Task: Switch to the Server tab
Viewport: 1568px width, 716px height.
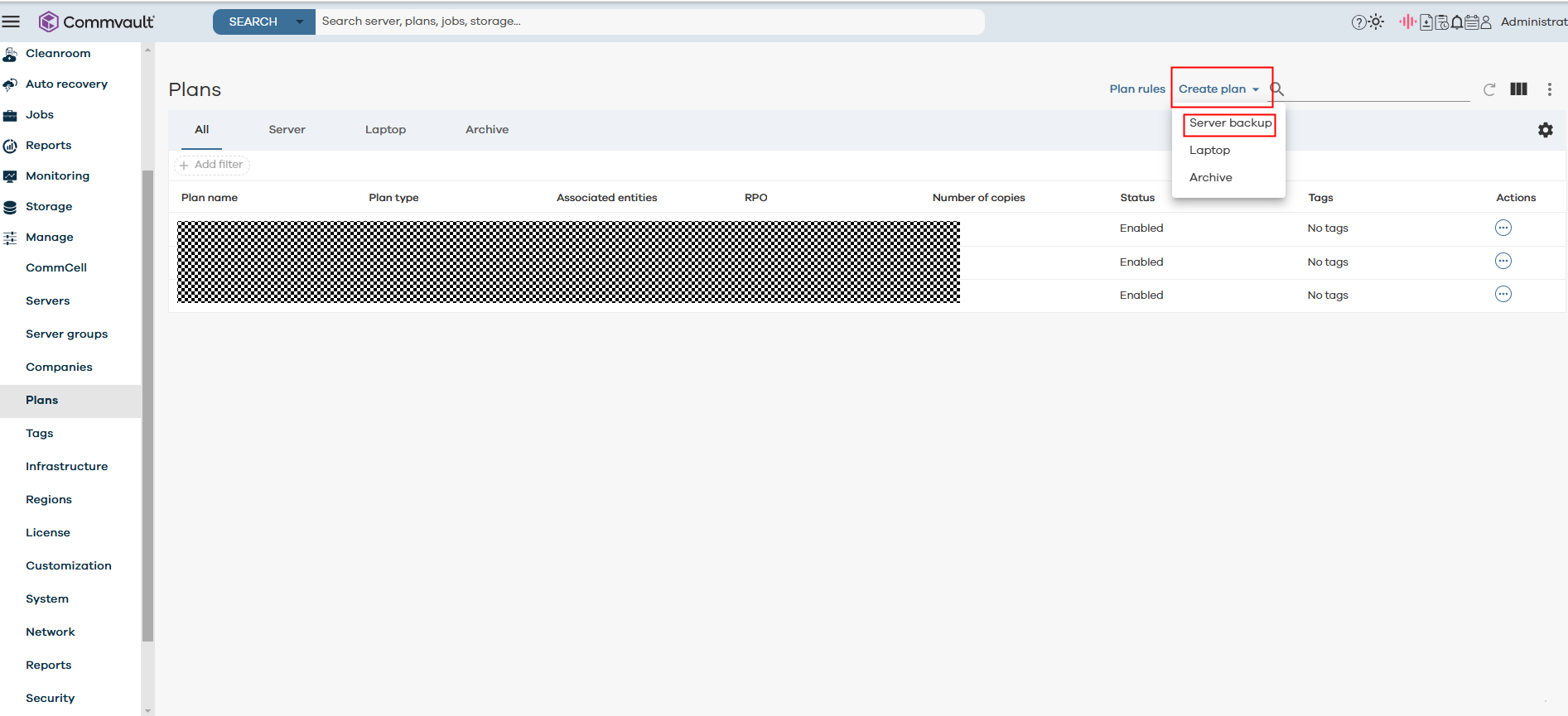Action: click(287, 130)
